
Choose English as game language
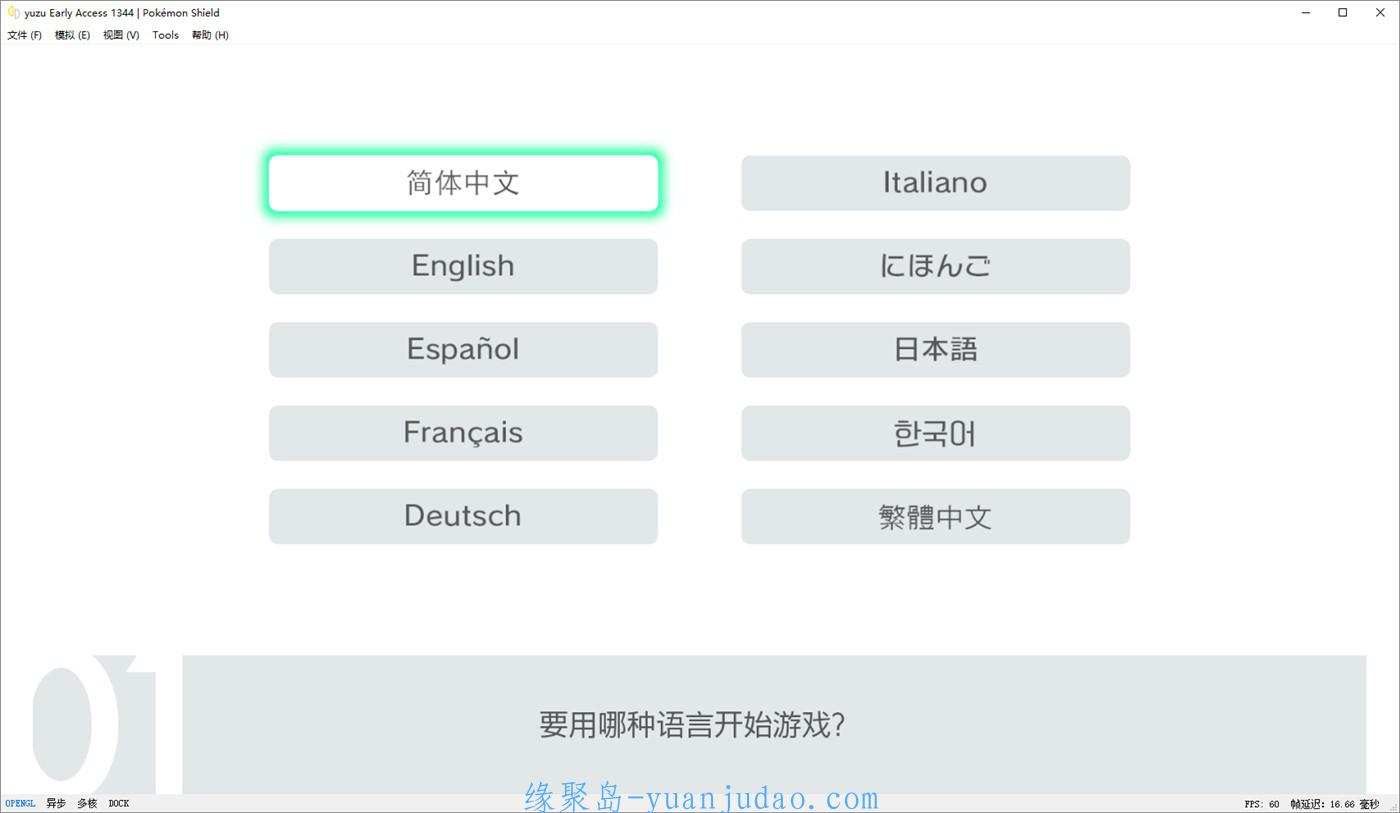coord(463,266)
